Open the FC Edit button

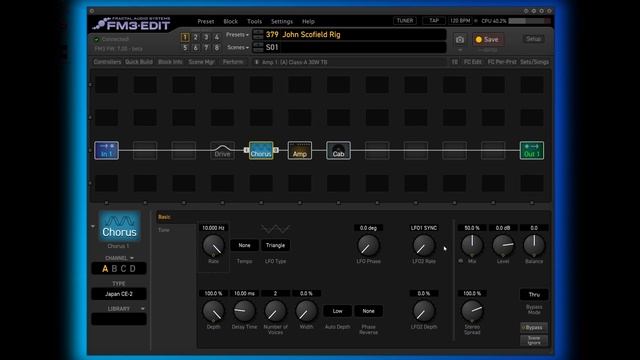pos(473,62)
